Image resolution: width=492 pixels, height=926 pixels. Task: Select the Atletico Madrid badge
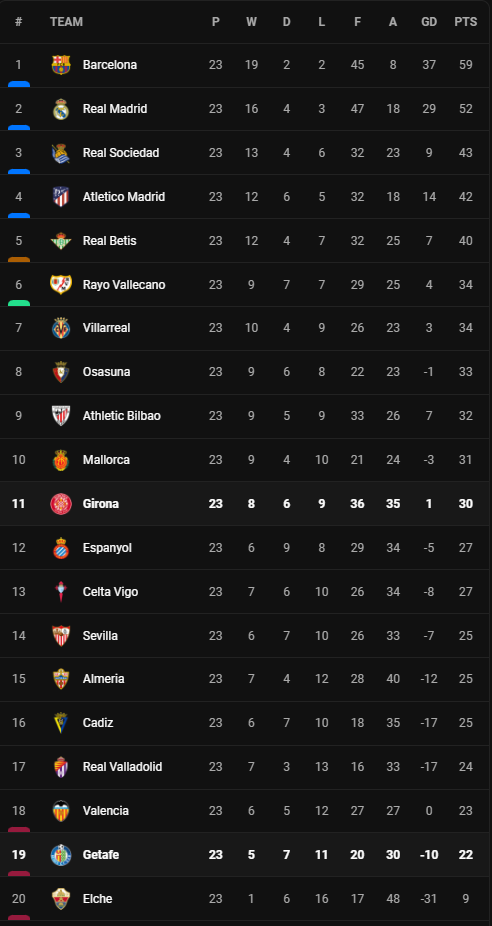[61, 197]
